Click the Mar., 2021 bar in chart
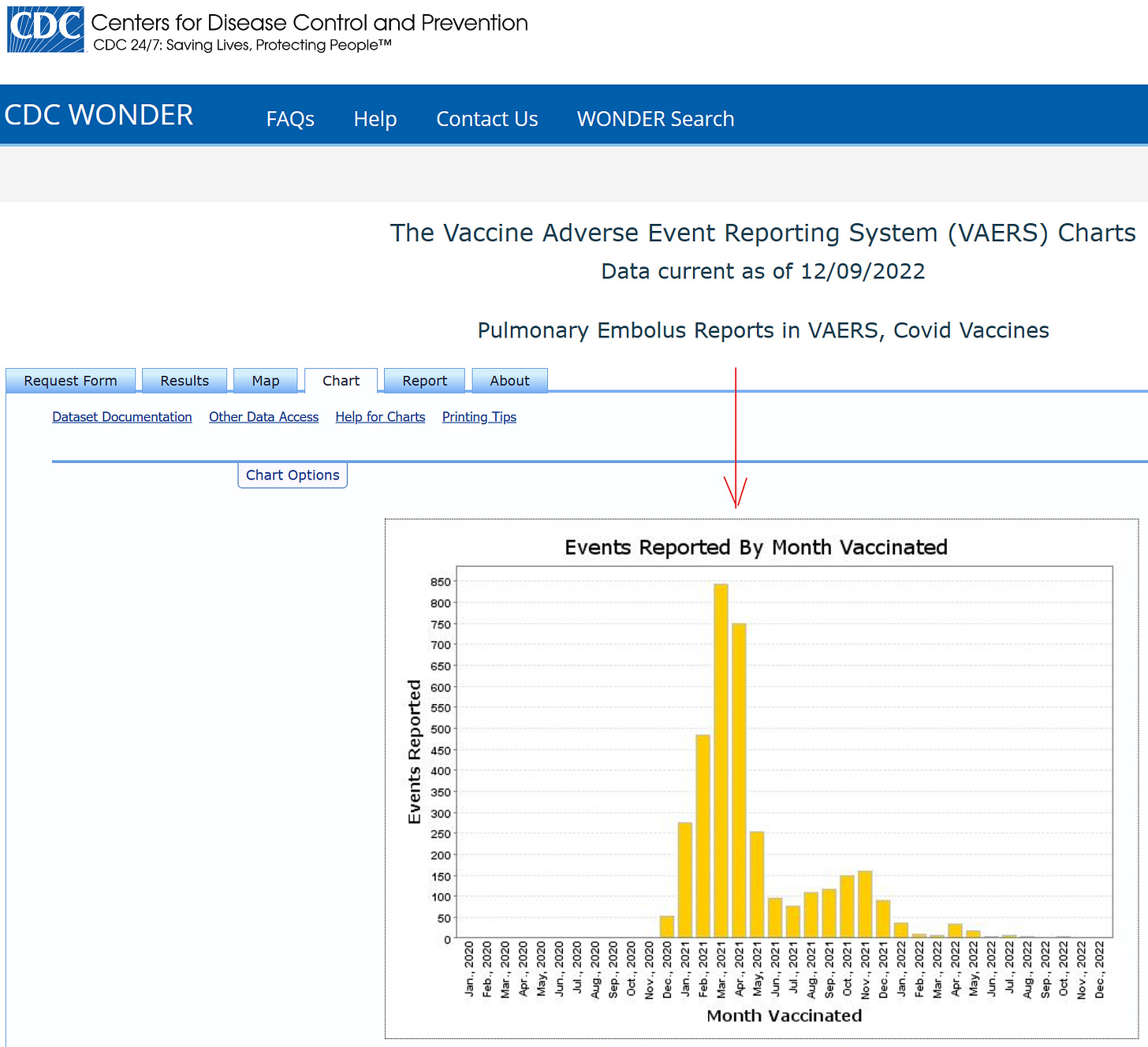1148x1047 pixels. [x=721, y=761]
